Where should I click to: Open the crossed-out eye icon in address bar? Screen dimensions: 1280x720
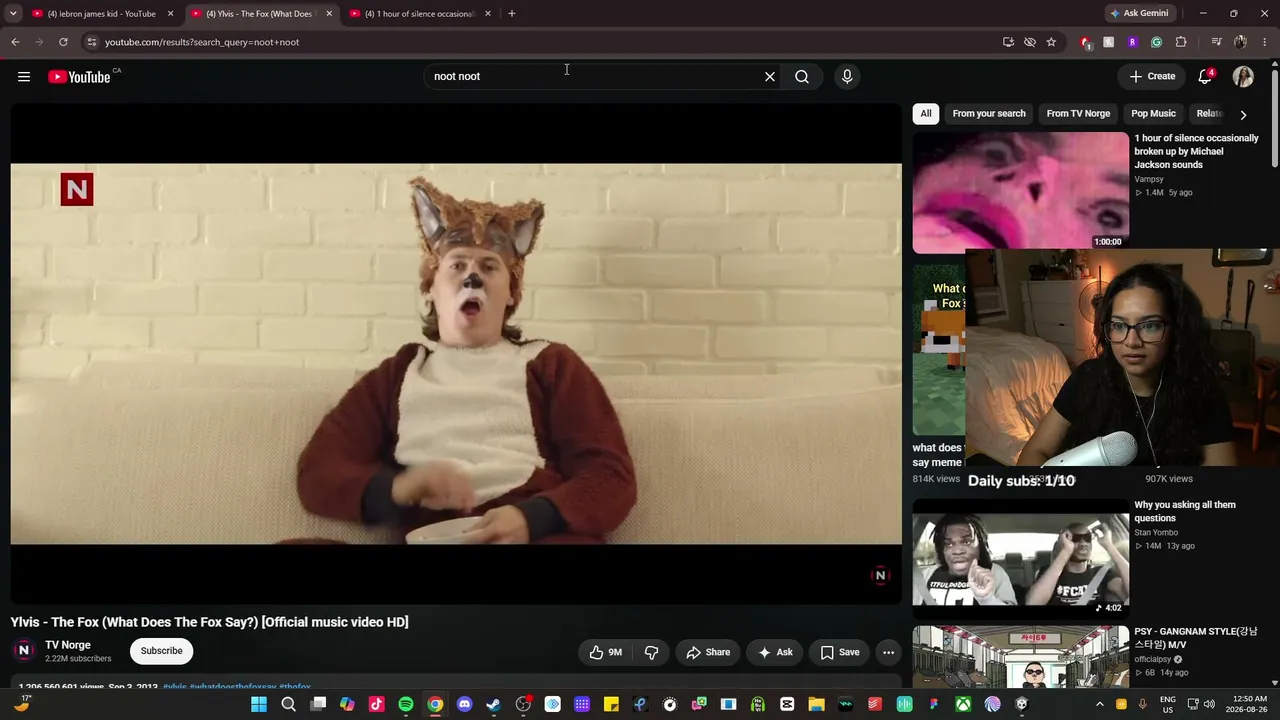1030,42
